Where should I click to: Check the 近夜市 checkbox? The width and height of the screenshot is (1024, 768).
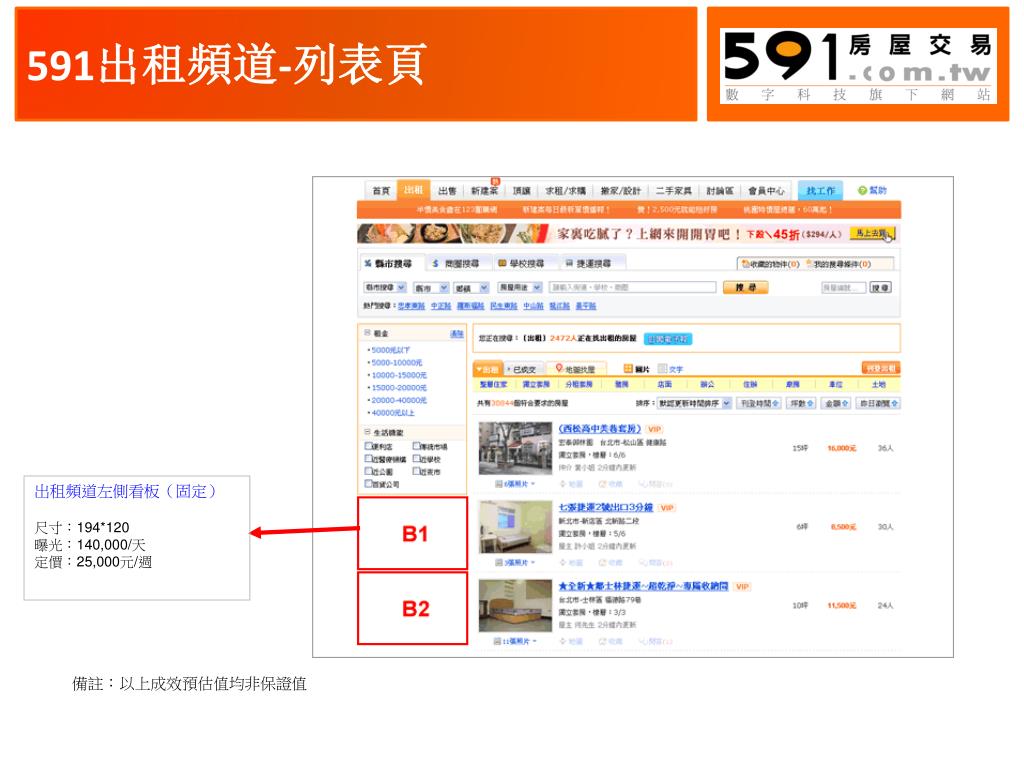416,471
